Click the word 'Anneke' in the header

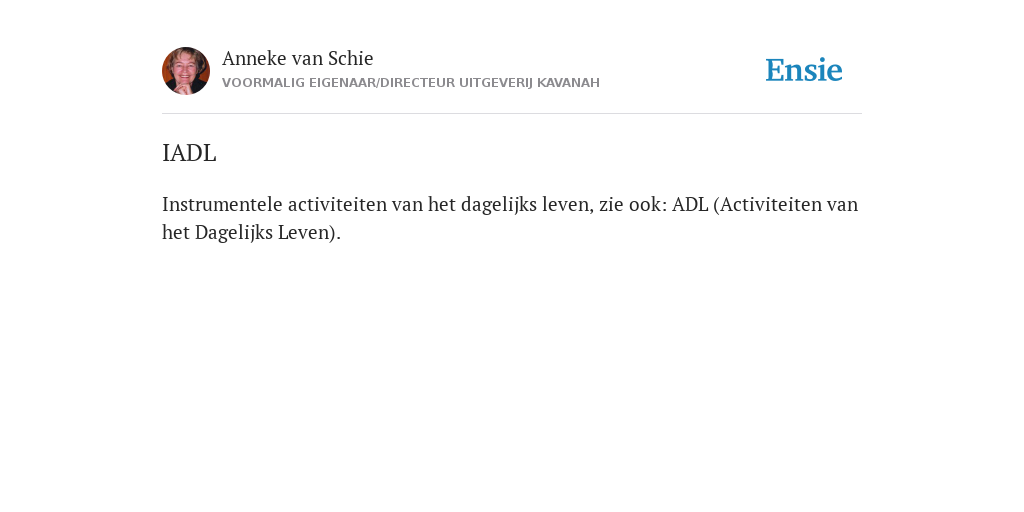tap(254, 58)
